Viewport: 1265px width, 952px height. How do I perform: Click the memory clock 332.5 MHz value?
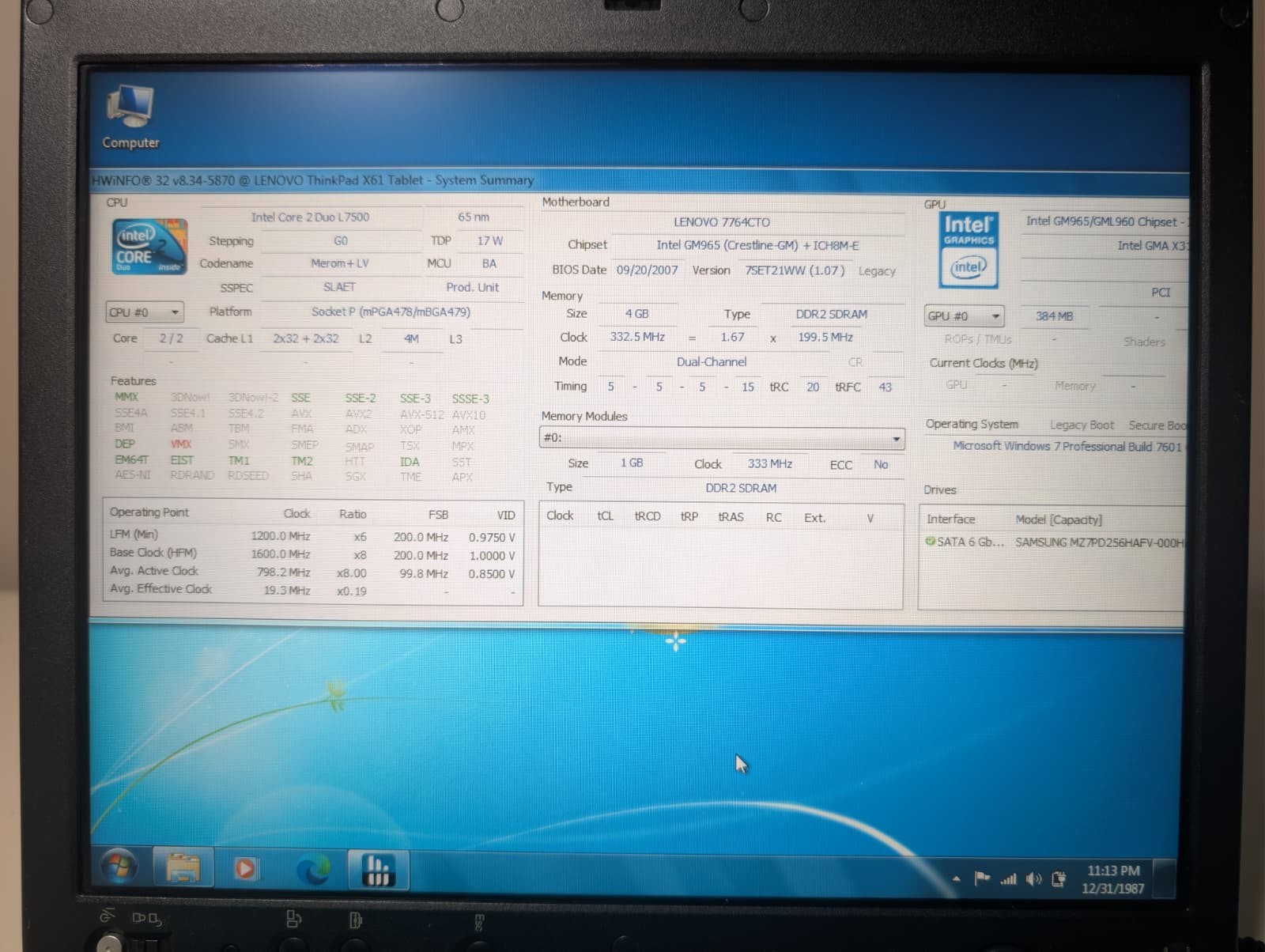click(x=637, y=337)
